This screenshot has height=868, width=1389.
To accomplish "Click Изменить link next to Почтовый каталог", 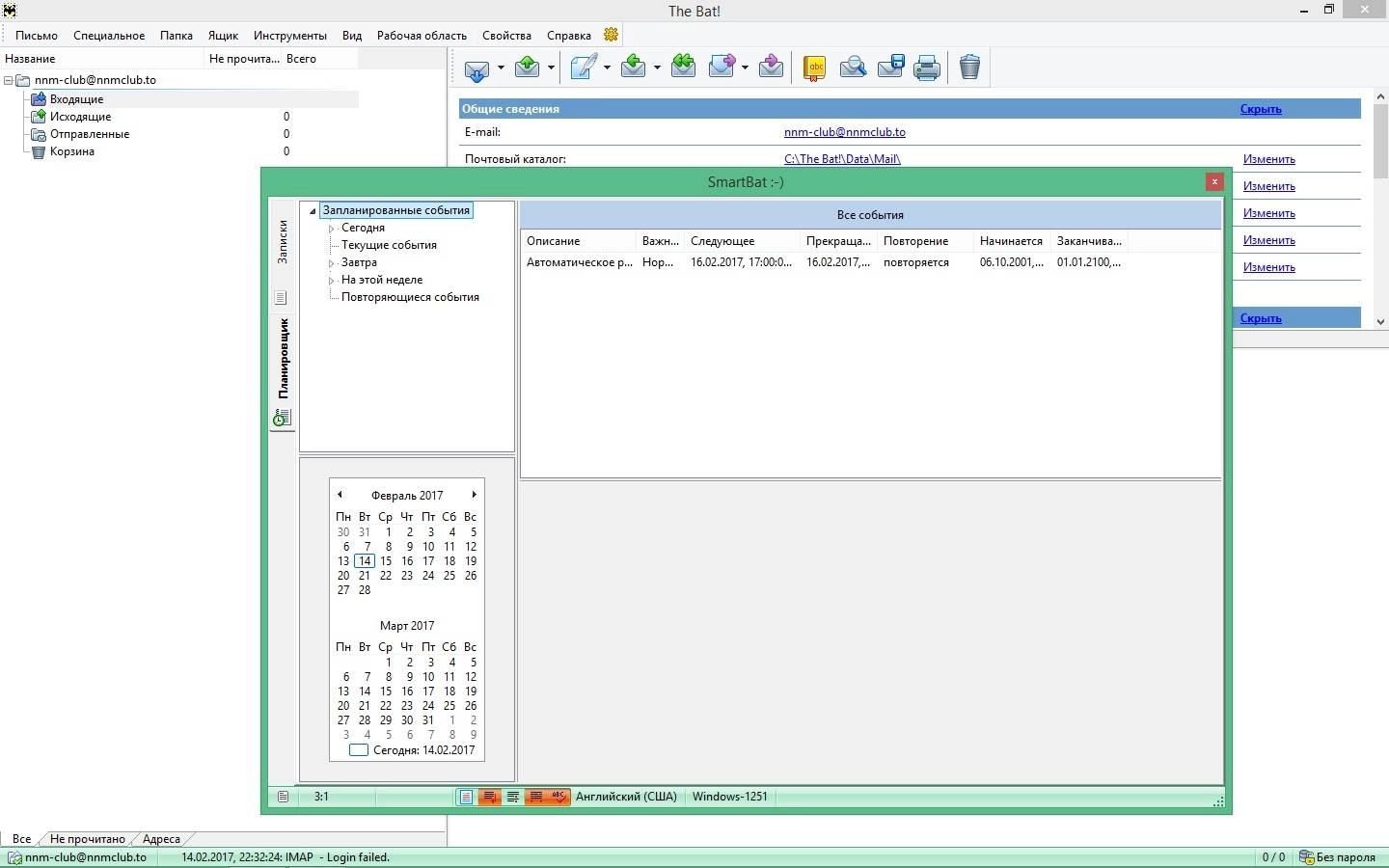I will pyautogui.click(x=1269, y=159).
